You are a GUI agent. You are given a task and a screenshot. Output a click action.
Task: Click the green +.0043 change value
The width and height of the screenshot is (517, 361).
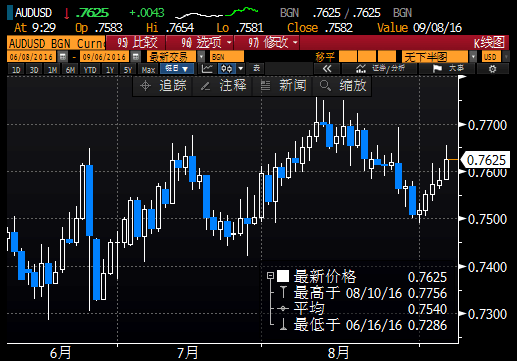point(147,13)
